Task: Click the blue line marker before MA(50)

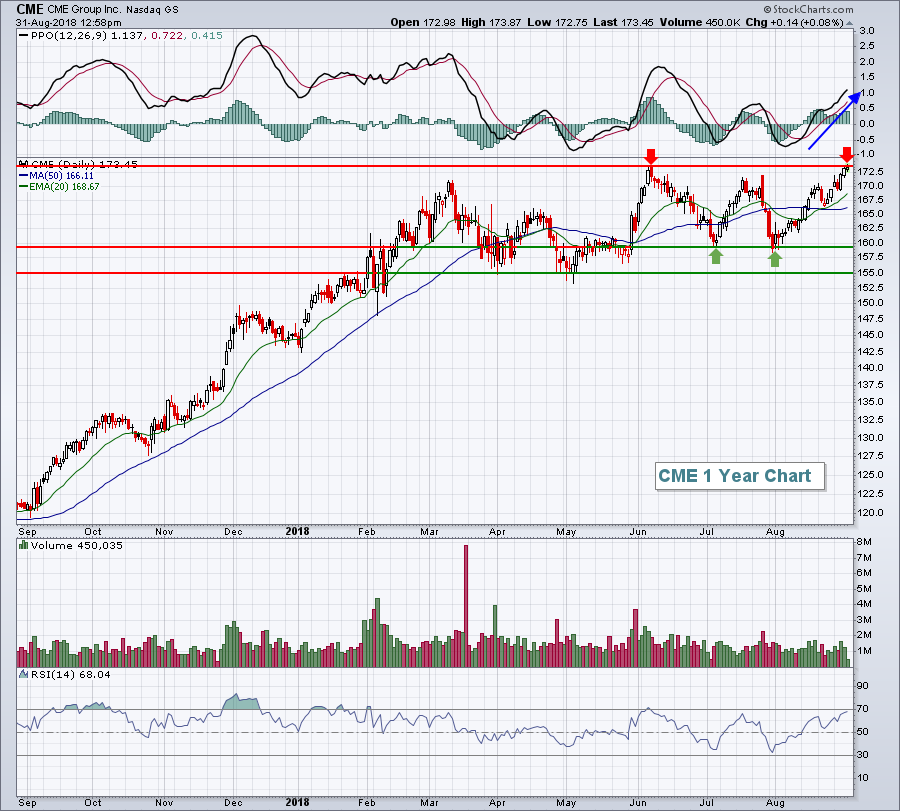Action: pos(24,176)
